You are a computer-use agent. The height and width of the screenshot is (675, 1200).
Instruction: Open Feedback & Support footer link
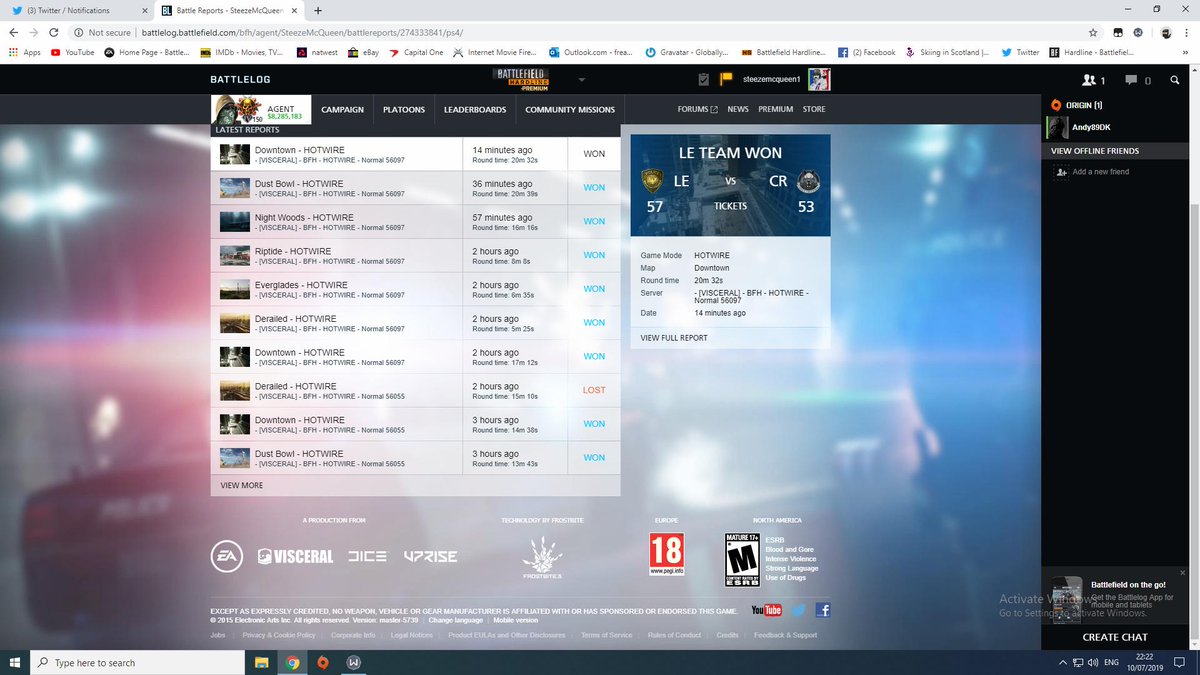click(x=785, y=635)
